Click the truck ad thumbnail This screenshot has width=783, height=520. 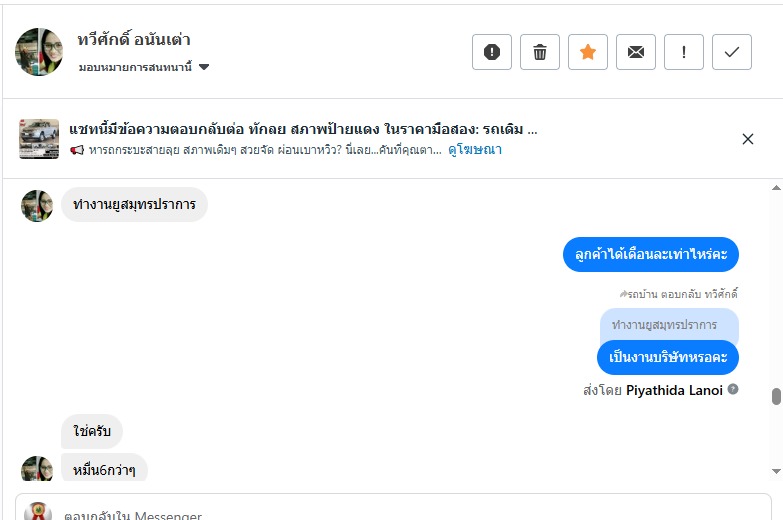point(39,139)
